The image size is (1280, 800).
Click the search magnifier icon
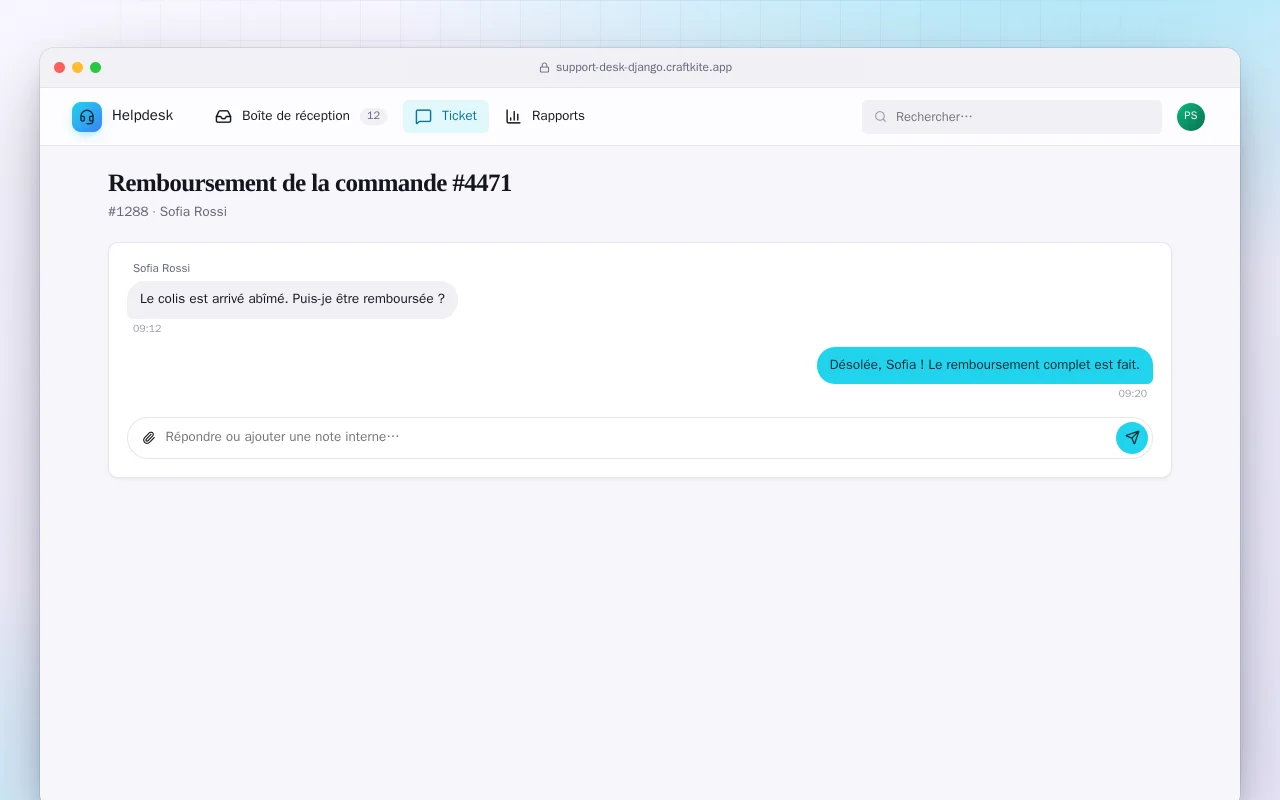[881, 117]
